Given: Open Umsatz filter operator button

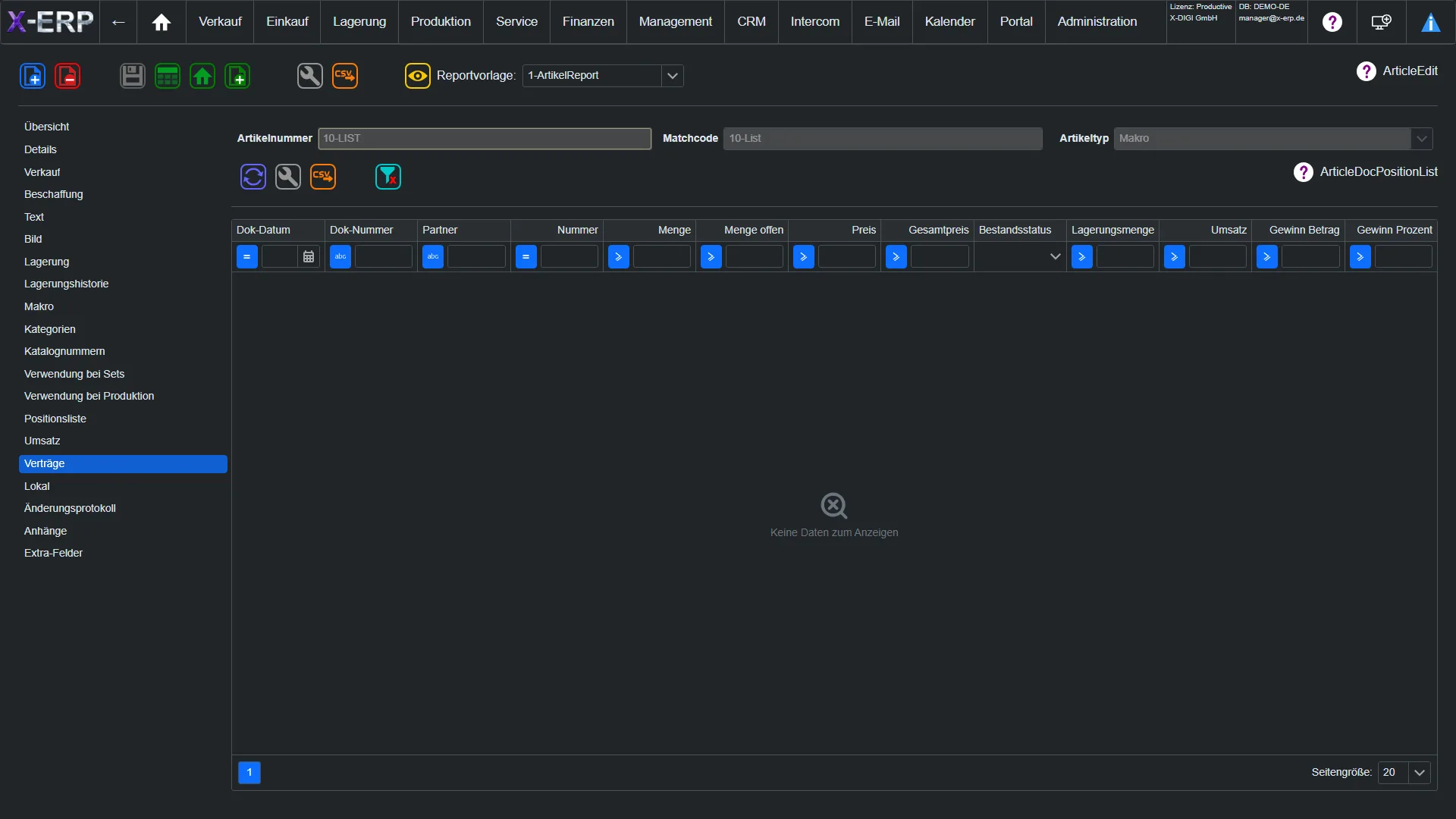Looking at the screenshot, I should [x=1175, y=257].
